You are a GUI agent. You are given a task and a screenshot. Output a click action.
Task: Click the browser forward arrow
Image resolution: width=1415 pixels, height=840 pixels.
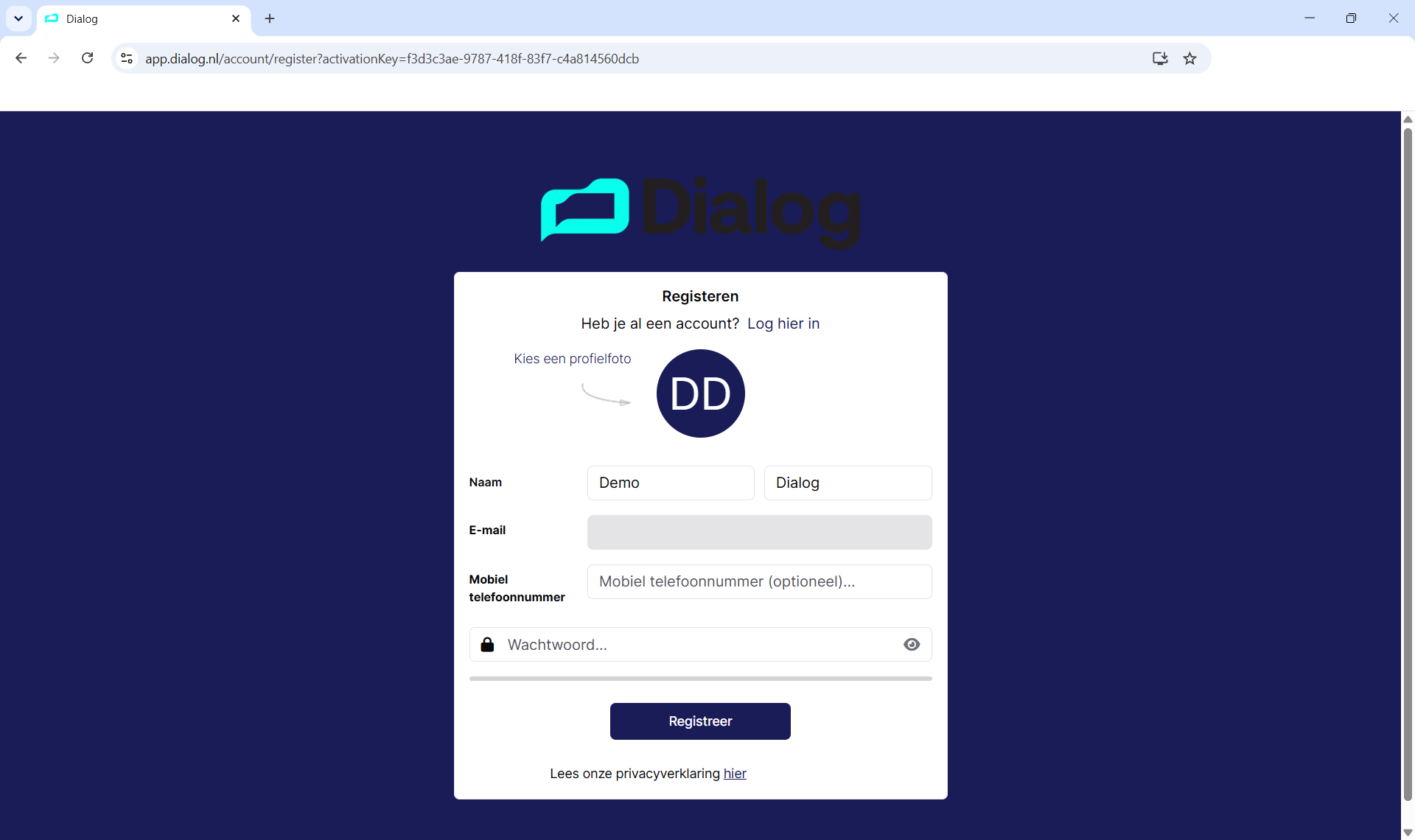(54, 58)
